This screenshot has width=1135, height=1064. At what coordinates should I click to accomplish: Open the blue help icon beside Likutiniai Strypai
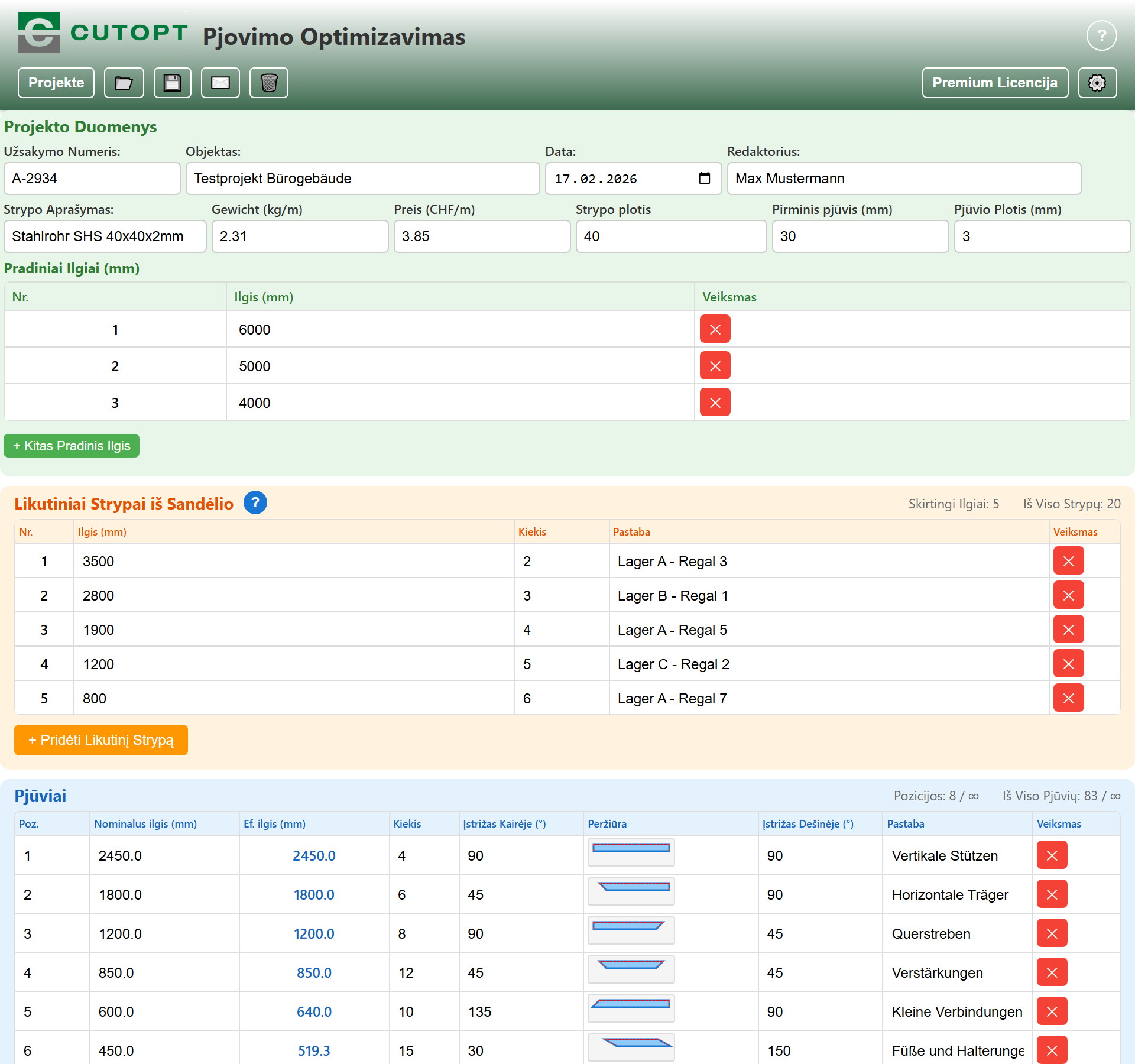click(255, 502)
